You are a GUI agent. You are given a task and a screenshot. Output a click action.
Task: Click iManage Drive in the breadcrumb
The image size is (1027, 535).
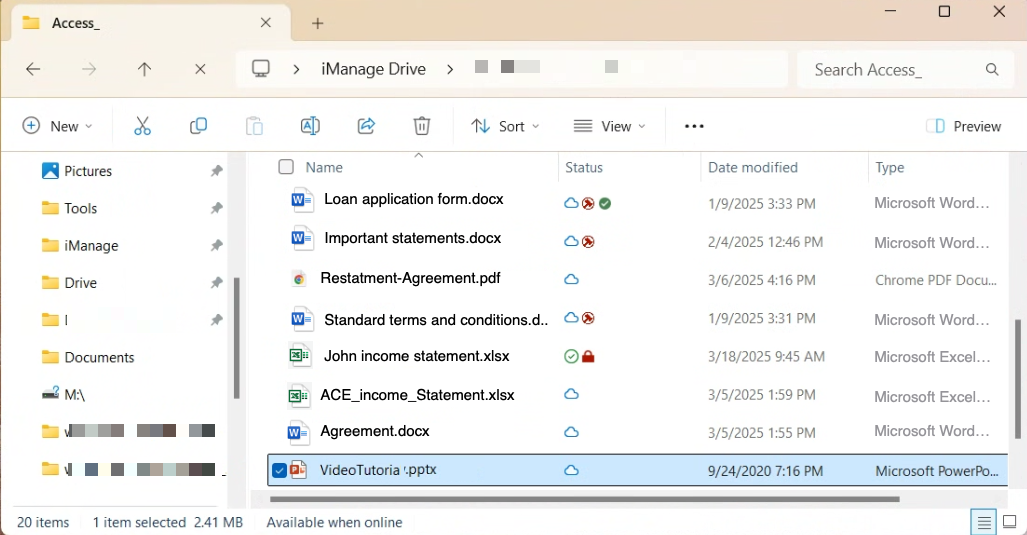(373, 69)
